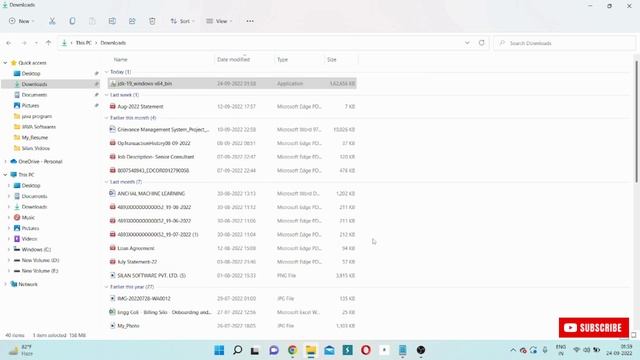Screen dimensions: 640x360
Task: Open address bar history dropdown arrow
Action: click(467, 43)
